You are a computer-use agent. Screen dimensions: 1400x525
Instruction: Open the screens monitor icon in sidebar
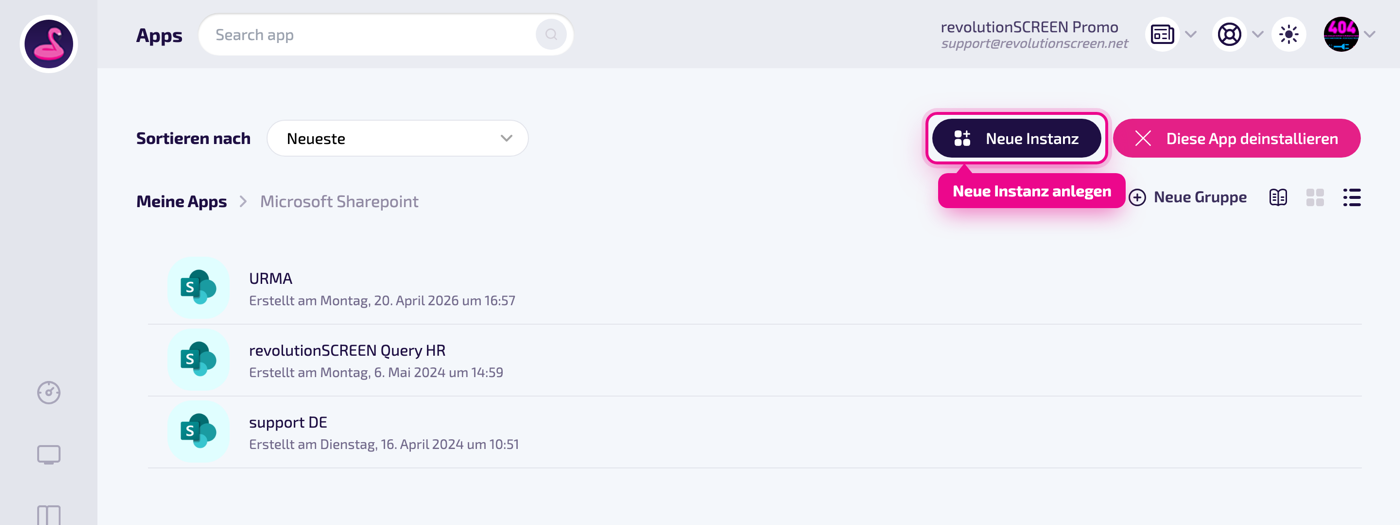point(49,455)
